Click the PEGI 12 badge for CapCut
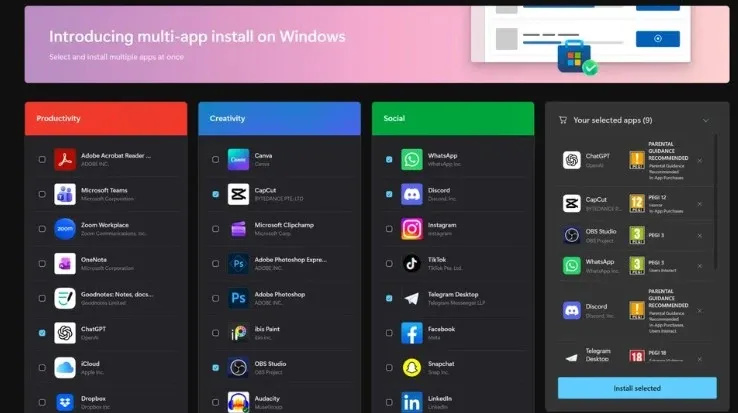The width and height of the screenshot is (738, 413). 637,204
